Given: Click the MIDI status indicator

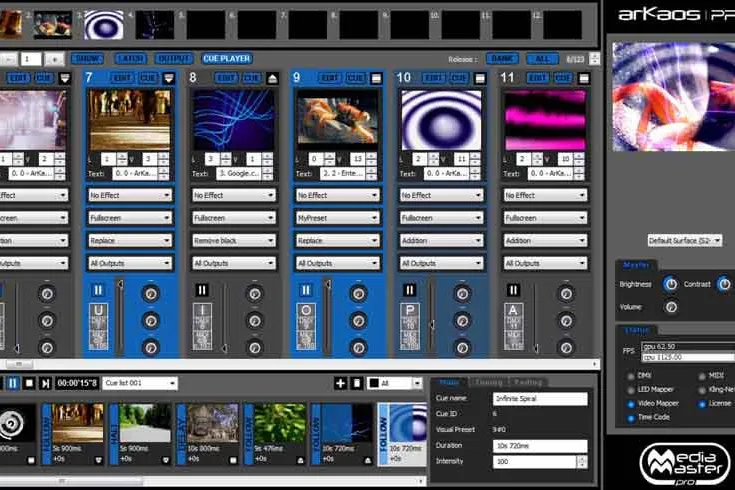Looking at the screenshot, I should (x=702, y=376).
